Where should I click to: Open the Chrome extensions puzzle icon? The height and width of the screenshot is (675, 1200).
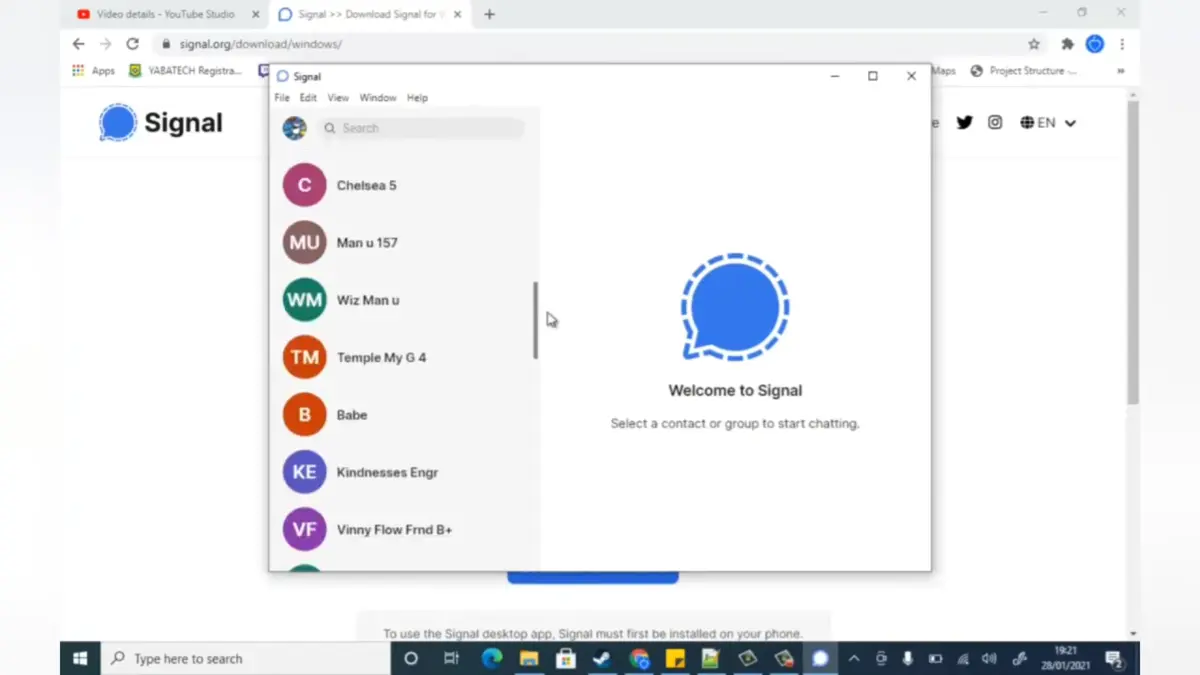click(x=1067, y=44)
